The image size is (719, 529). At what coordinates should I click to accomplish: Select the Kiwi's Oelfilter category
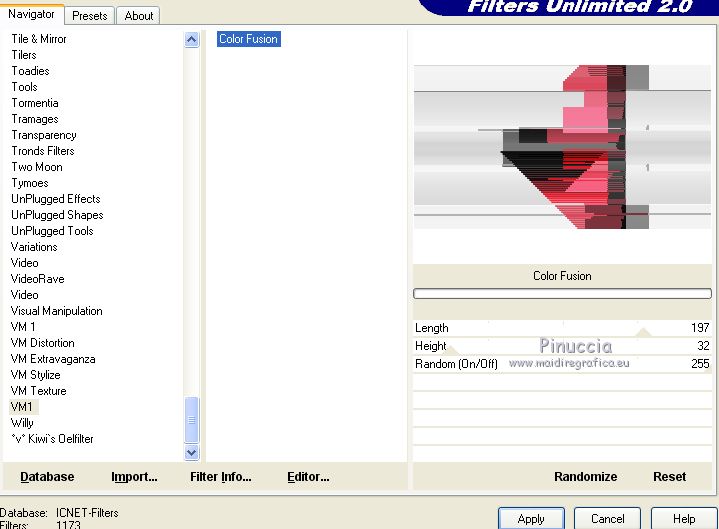tap(52, 439)
